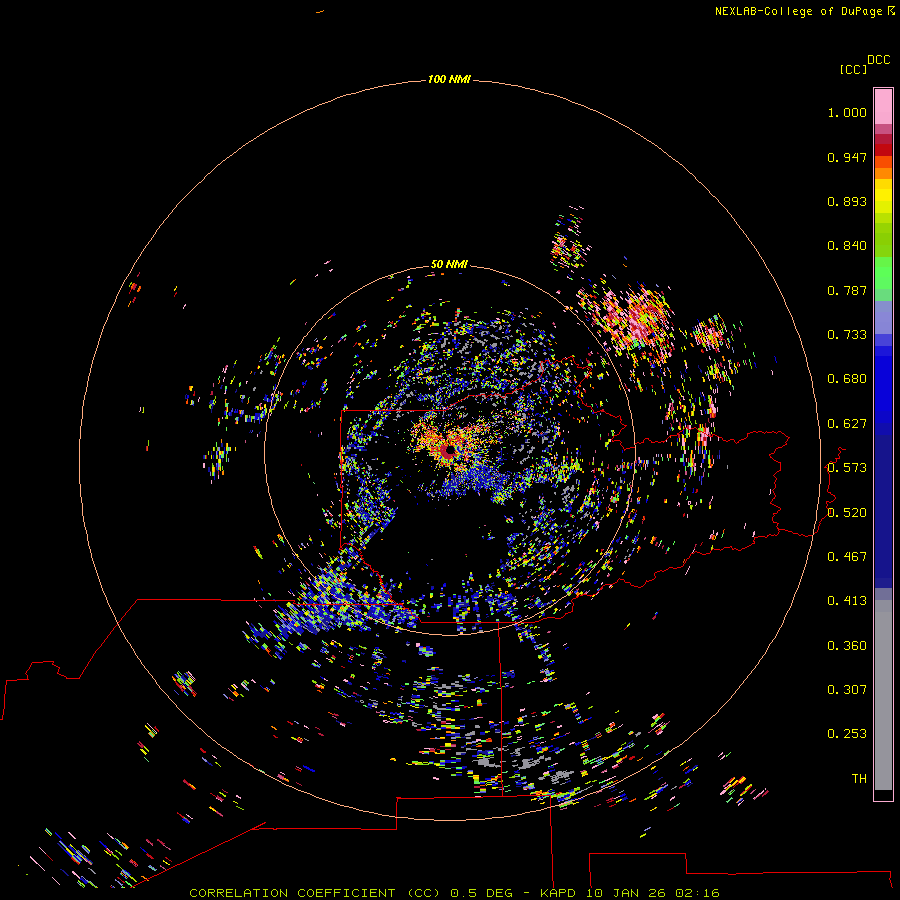Click the 0.627 legend value

pos(847,424)
